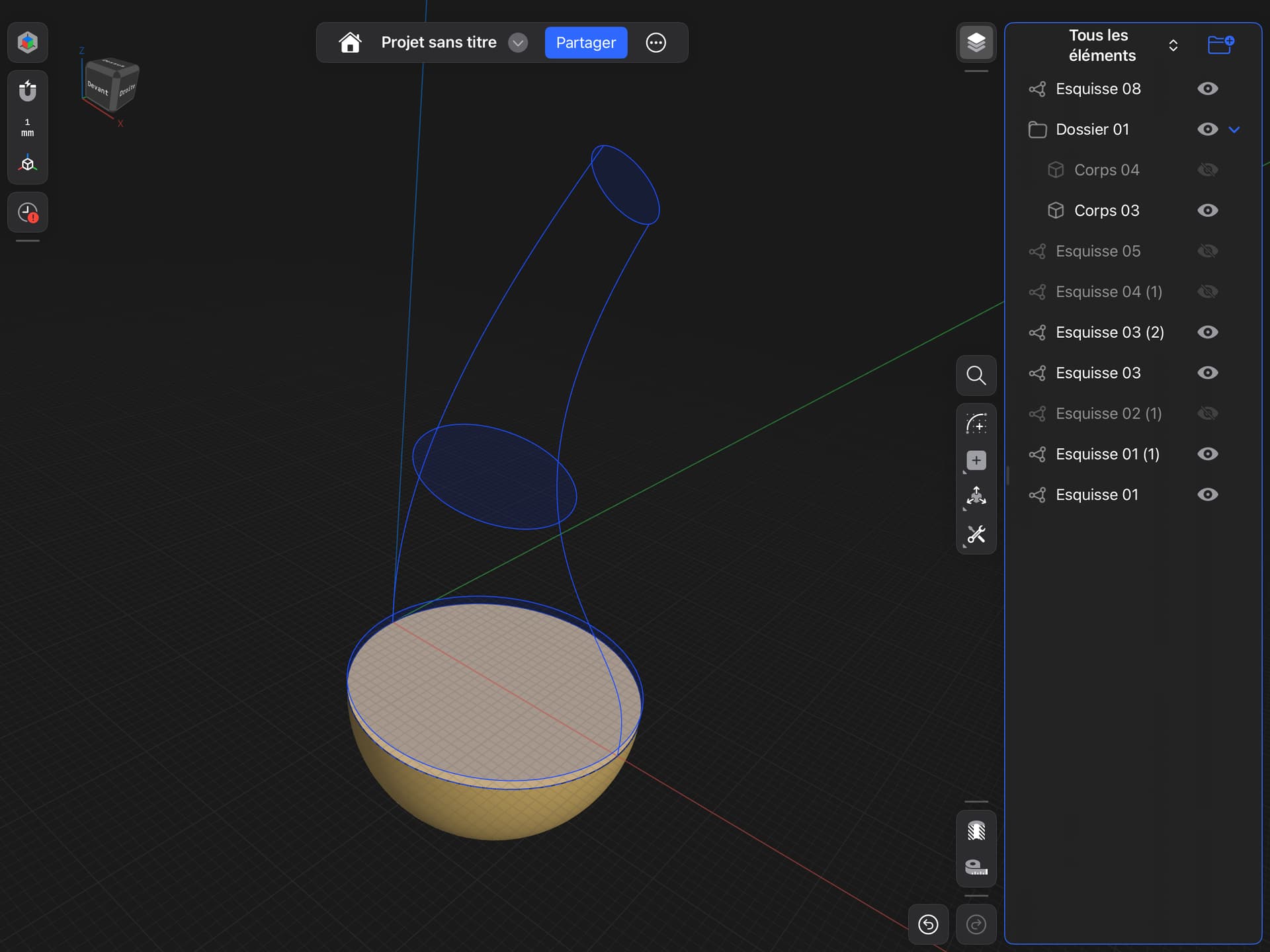Click the home icon in top bar
This screenshot has width=1270, height=952.
coord(350,43)
